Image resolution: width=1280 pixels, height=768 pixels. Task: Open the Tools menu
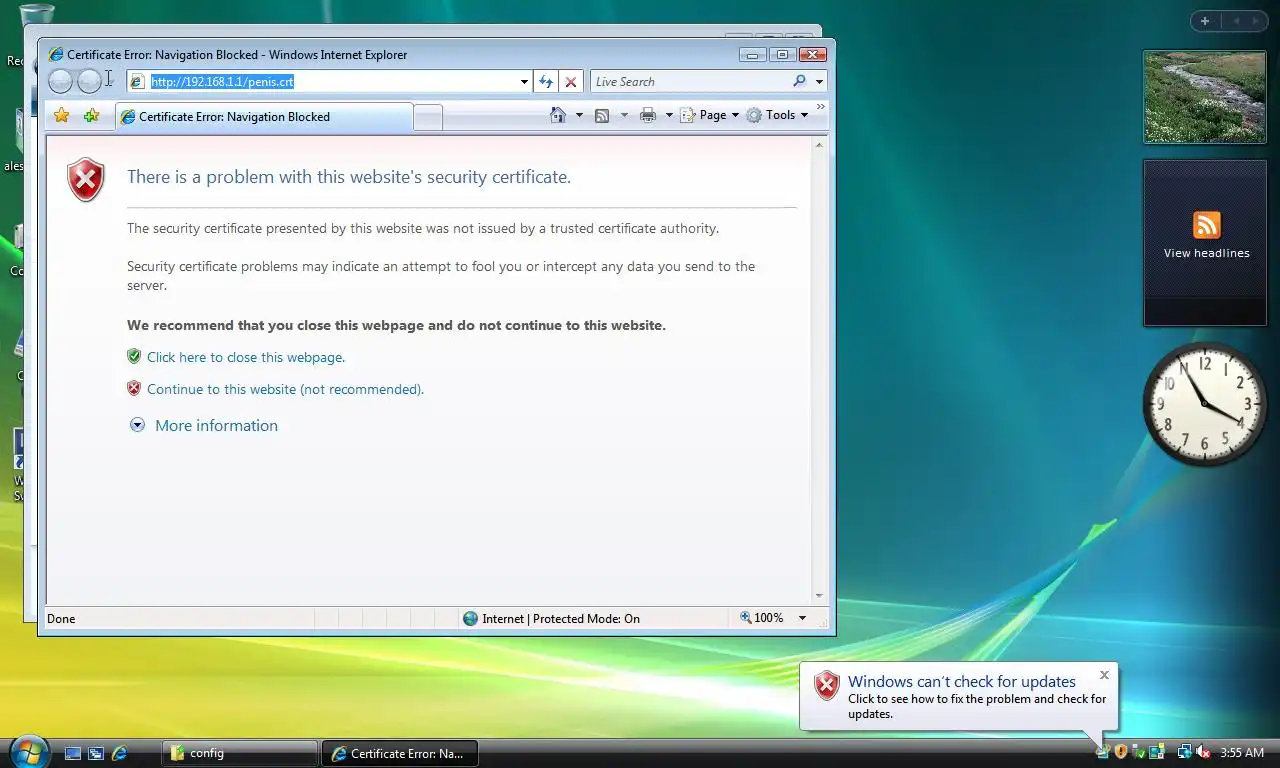777,115
